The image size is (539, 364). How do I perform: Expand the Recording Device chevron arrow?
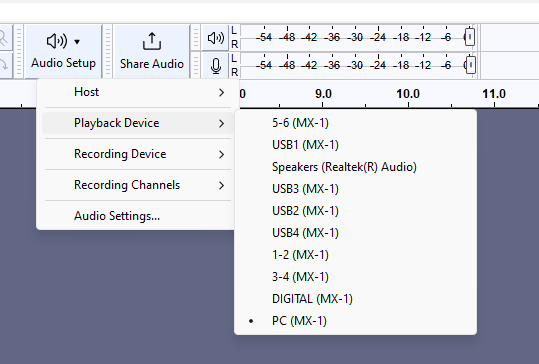click(x=221, y=154)
